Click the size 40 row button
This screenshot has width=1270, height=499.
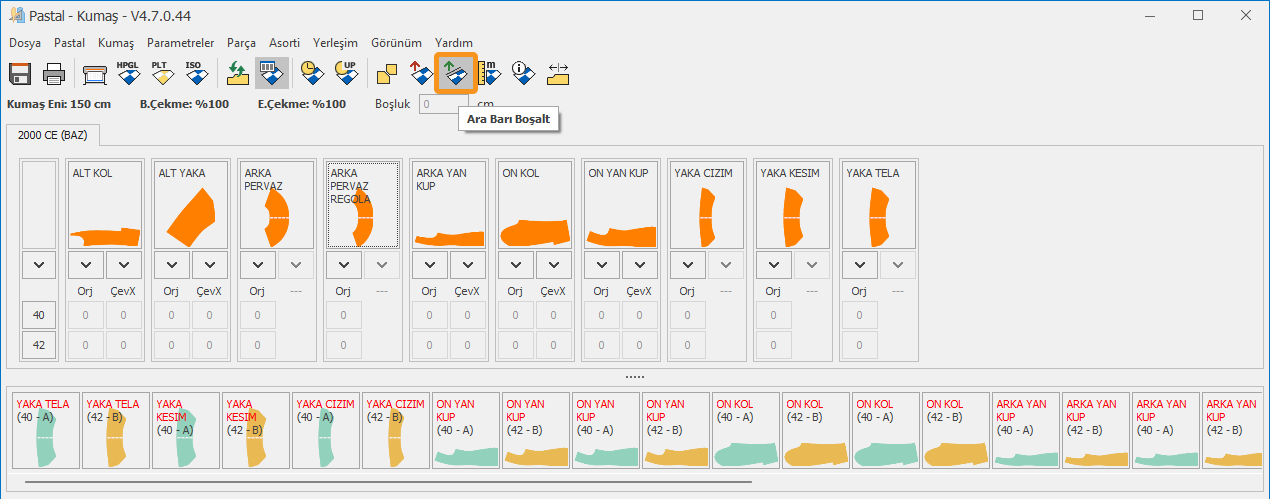coord(39,315)
